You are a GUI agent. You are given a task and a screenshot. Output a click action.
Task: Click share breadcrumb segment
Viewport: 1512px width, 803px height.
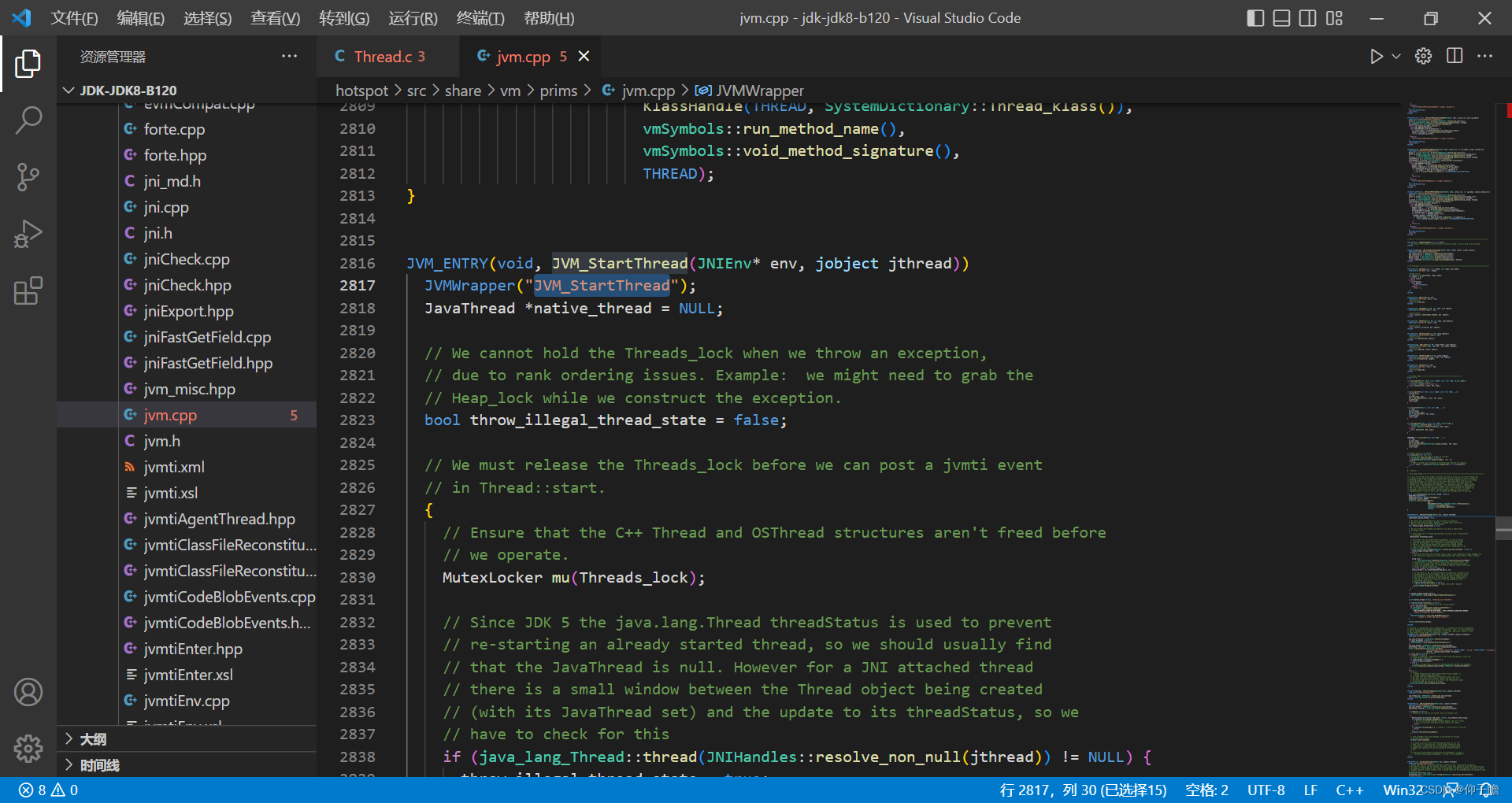coord(463,91)
